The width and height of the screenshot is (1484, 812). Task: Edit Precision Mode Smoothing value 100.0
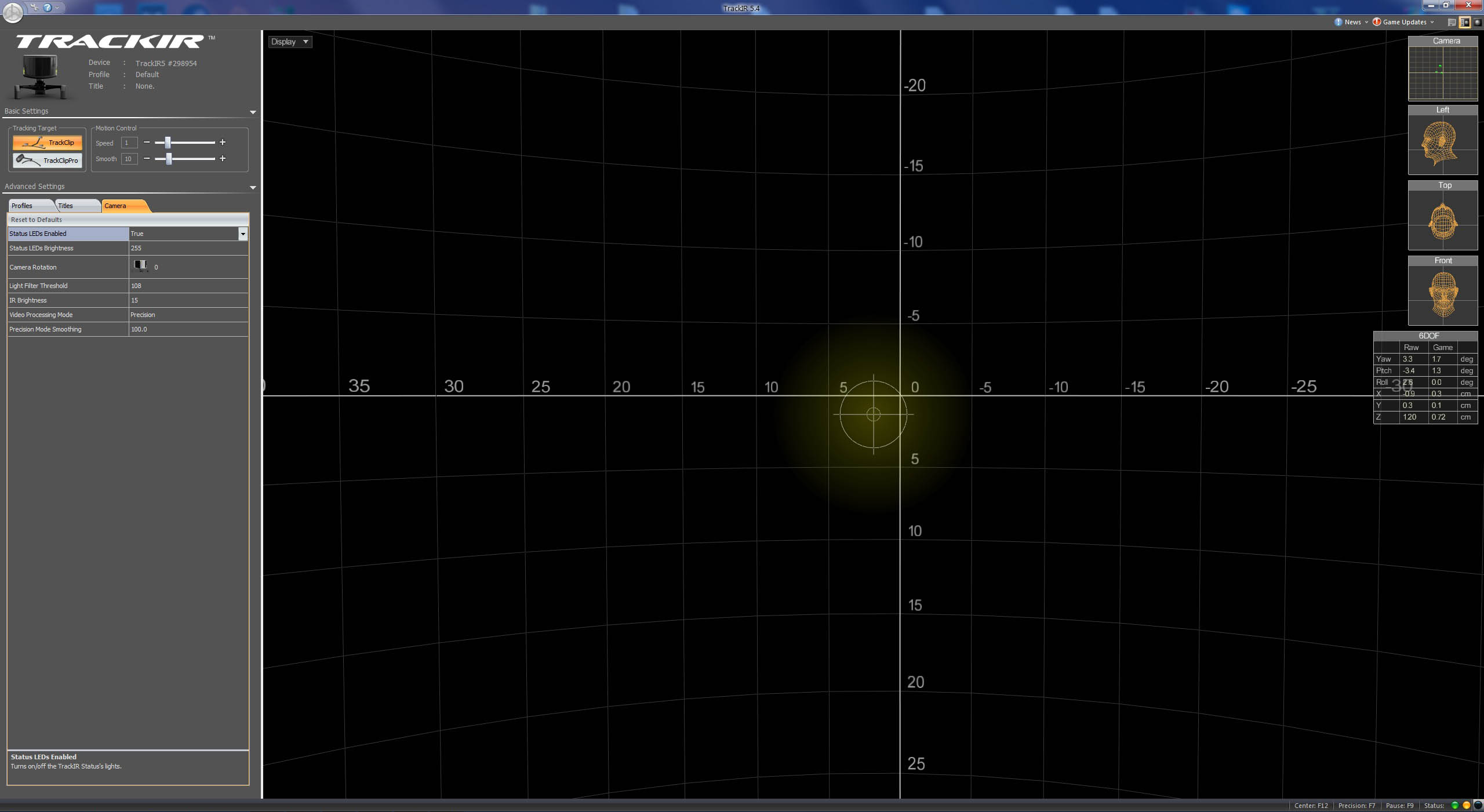[x=188, y=329]
